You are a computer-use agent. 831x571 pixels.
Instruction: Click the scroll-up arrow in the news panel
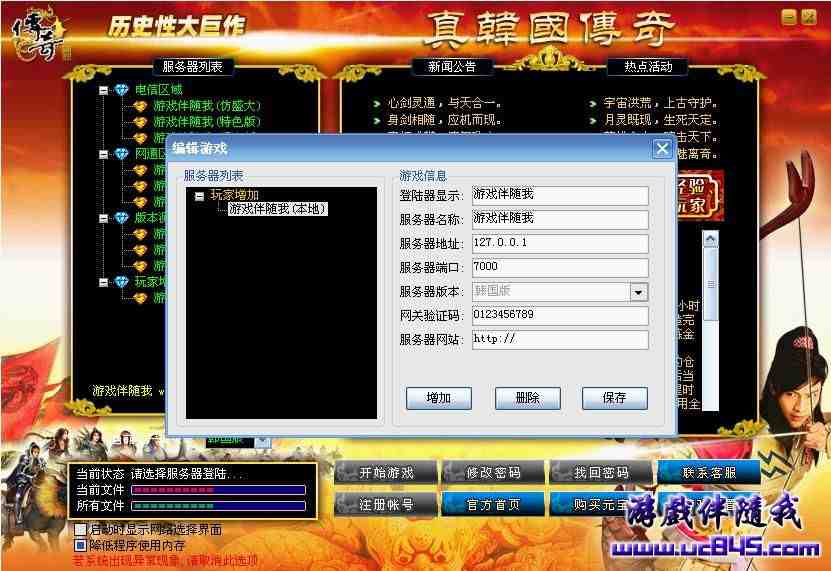point(709,239)
